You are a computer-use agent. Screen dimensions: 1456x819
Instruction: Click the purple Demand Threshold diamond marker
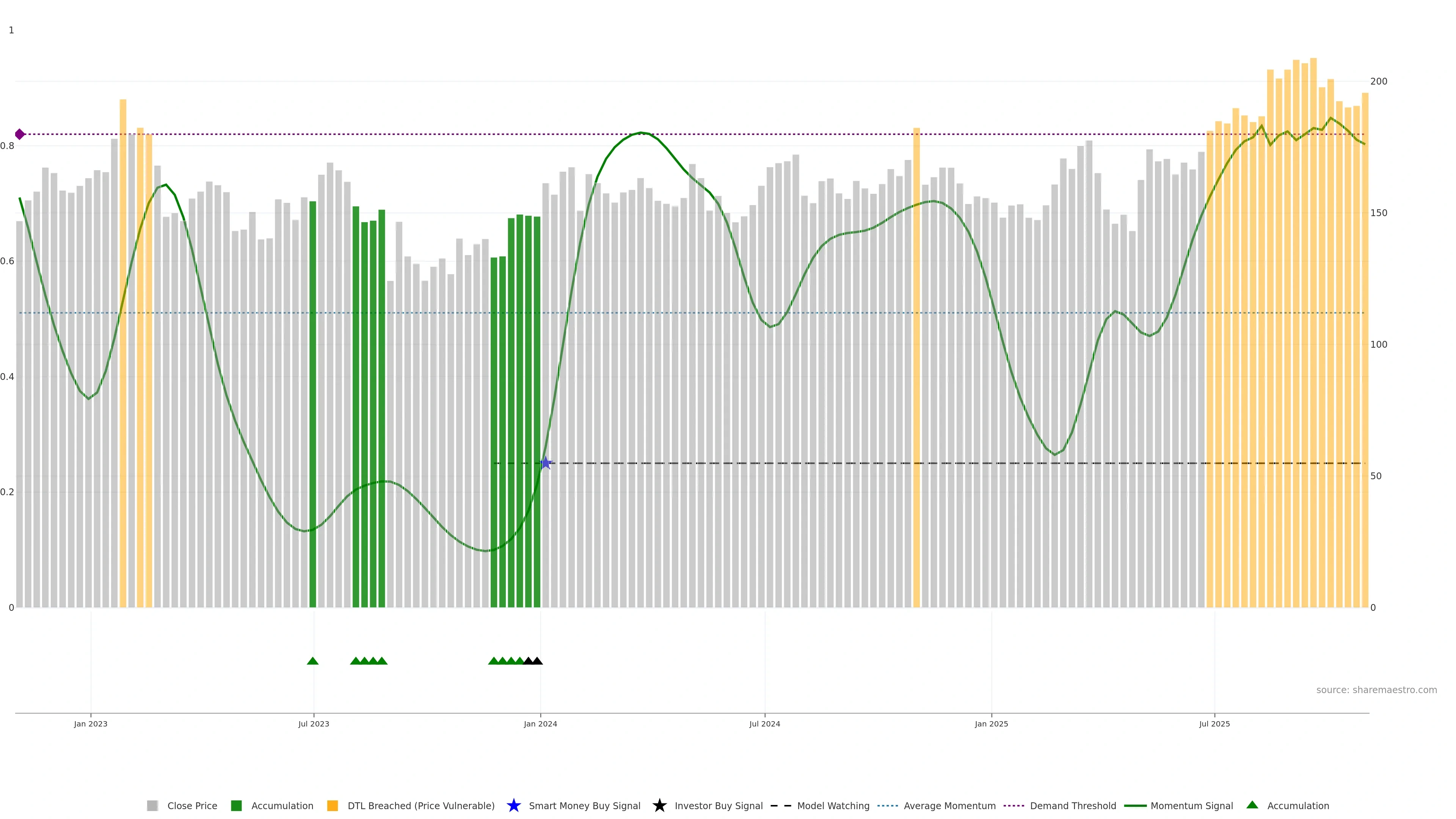click(20, 134)
